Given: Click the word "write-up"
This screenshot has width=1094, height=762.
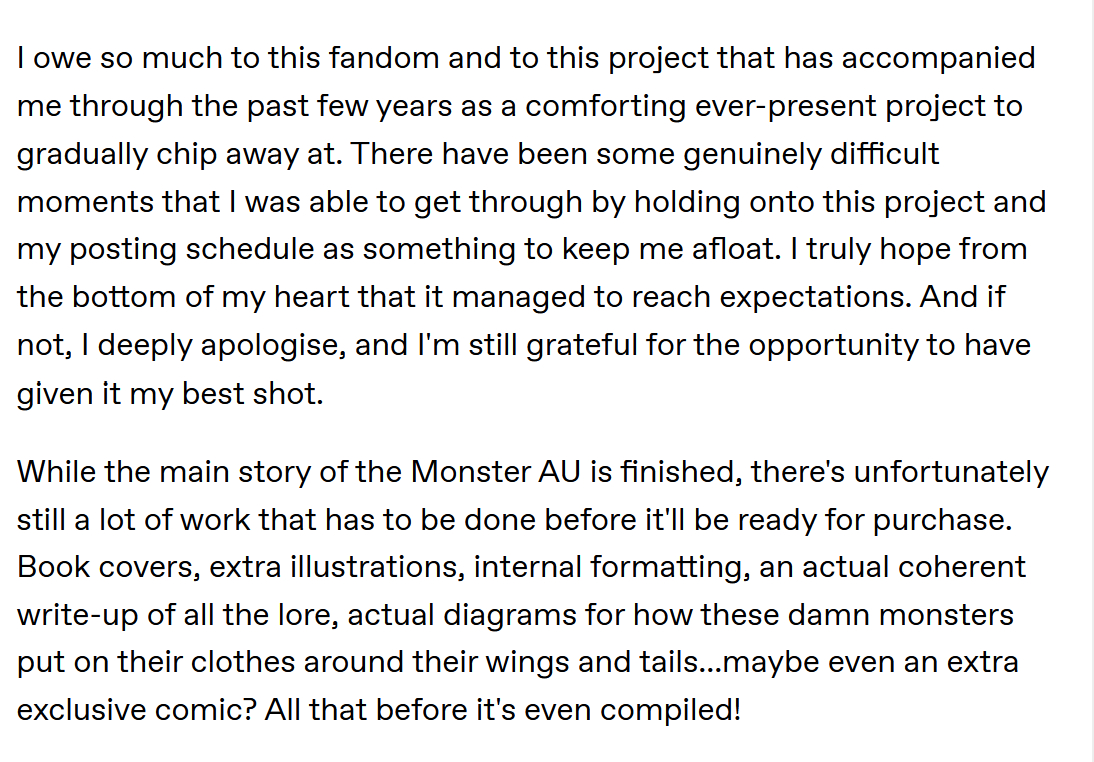Looking at the screenshot, I should tap(77, 616).
